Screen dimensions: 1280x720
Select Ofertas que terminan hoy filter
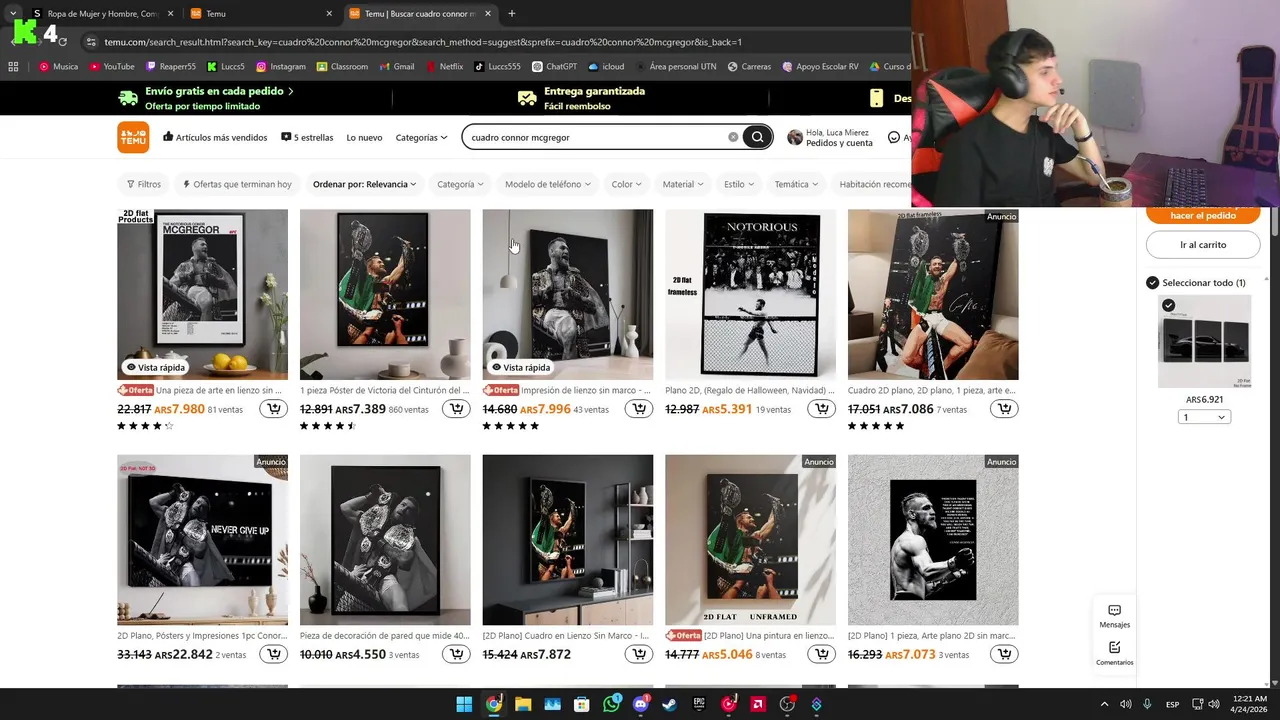pyautogui.click(x=237, y=184)
